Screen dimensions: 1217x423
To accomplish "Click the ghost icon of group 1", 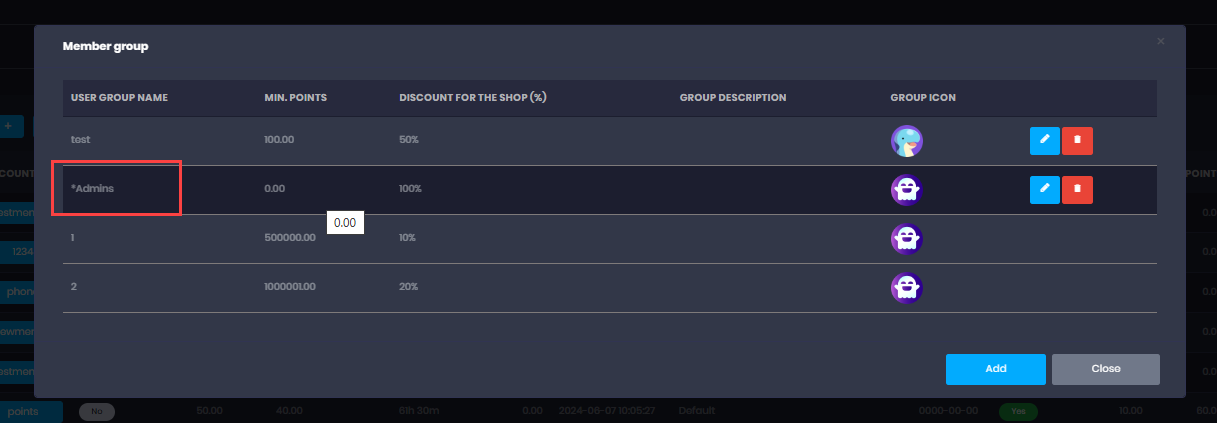I will point(907,238).
